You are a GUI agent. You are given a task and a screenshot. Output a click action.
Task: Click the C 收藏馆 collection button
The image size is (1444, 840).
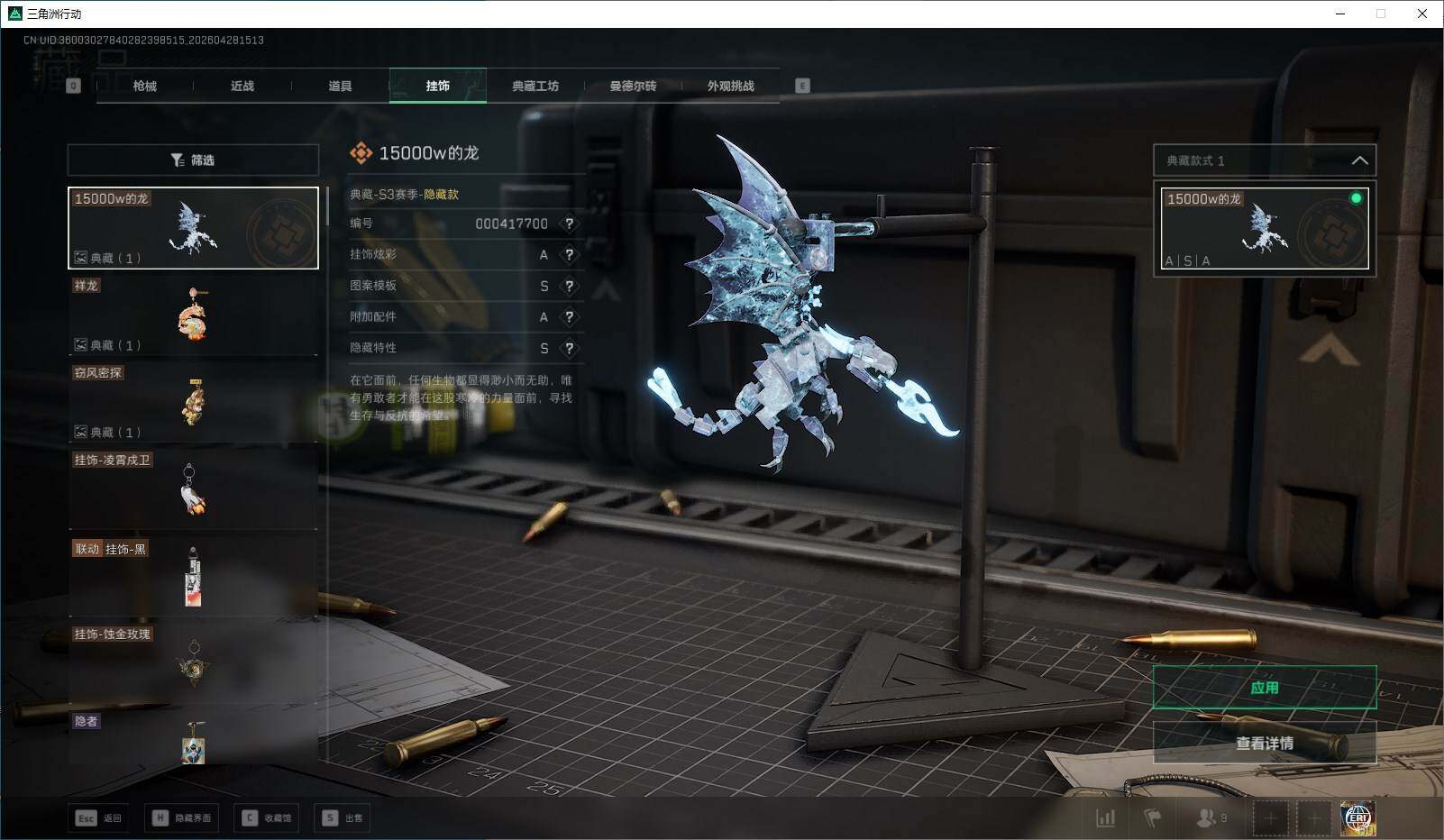267,817
